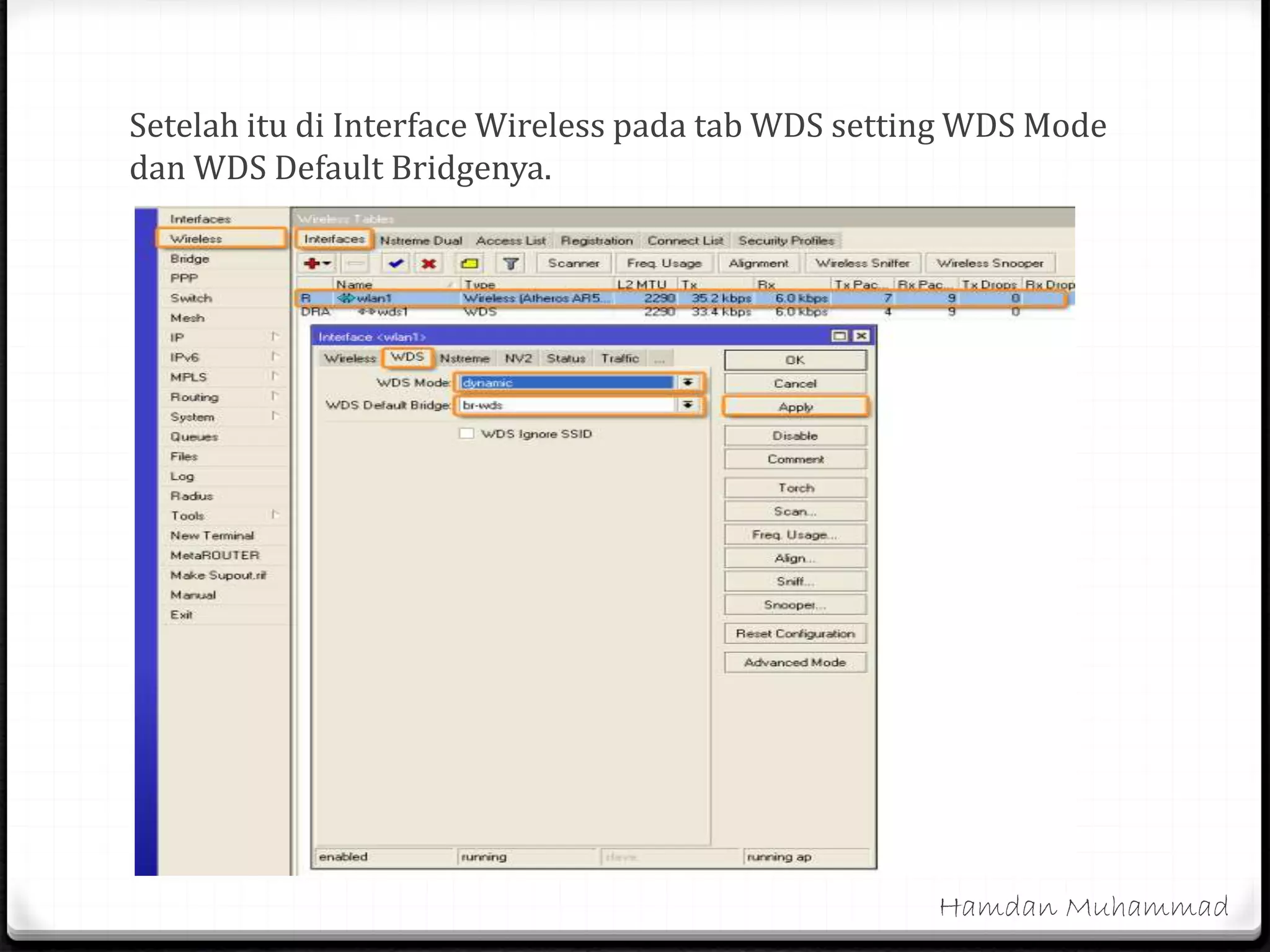The height and width of the screenshot is (952, 1270).
Task: Open Wireless in the sidebar menu
Action: (220, 239)
